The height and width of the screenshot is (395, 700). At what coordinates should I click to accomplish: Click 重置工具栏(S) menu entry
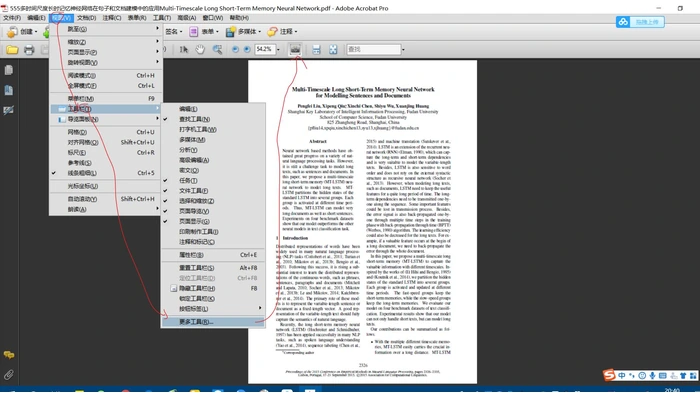[x=213, y=268]
